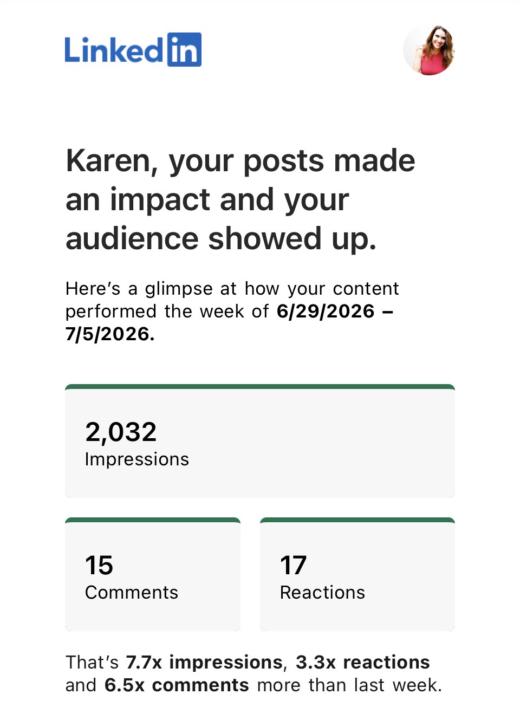Open the 17 Reactions card
The width and height of the screenshot is (520, 720).
357,574
